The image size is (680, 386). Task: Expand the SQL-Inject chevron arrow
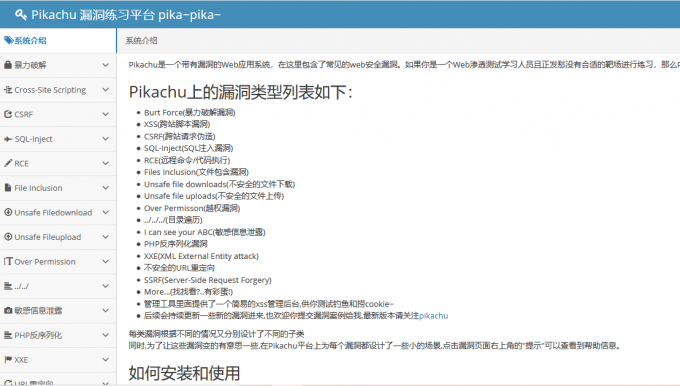[105, 139]
